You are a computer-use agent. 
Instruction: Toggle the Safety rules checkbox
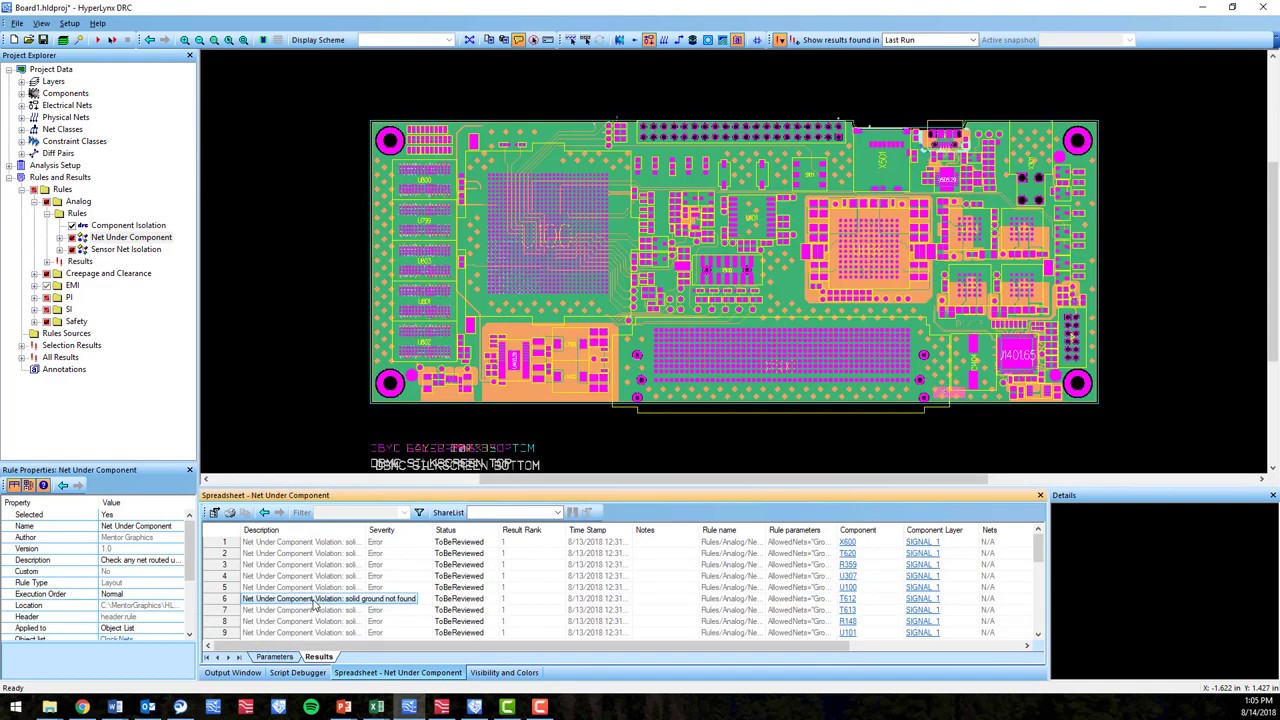point(46,321)
